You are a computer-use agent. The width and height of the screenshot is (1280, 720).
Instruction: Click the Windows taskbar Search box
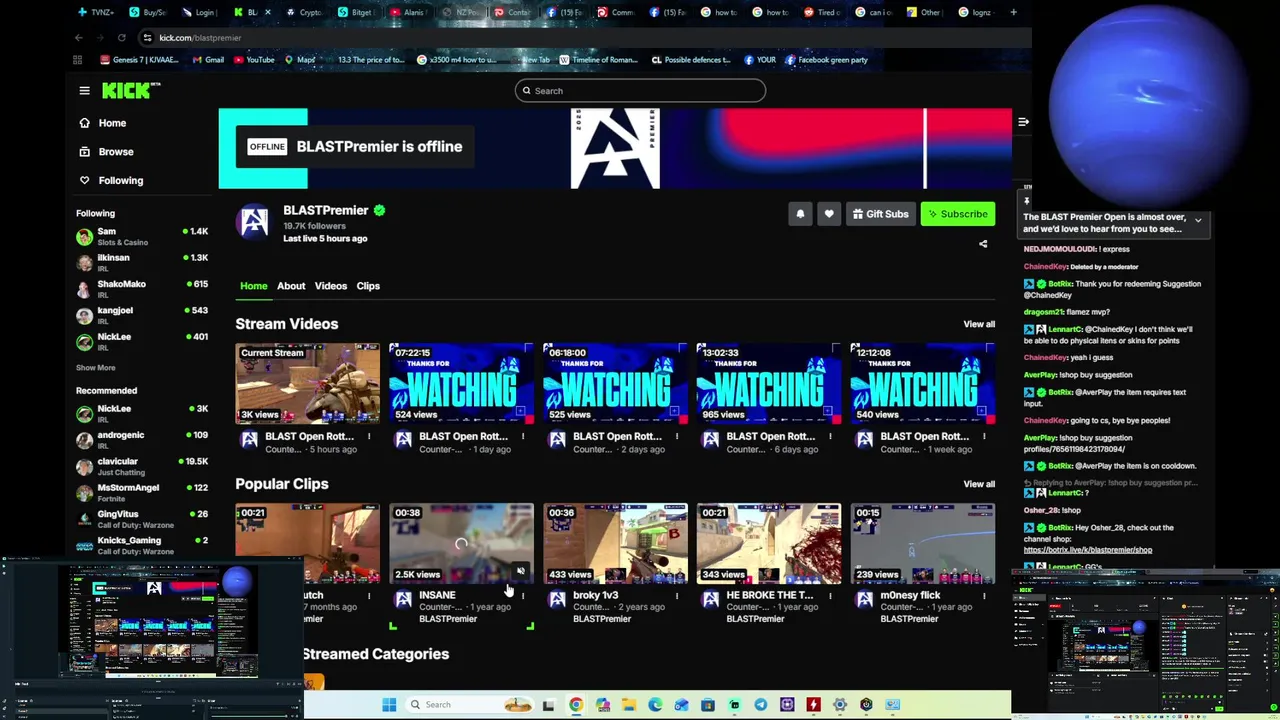click(470, 705)
